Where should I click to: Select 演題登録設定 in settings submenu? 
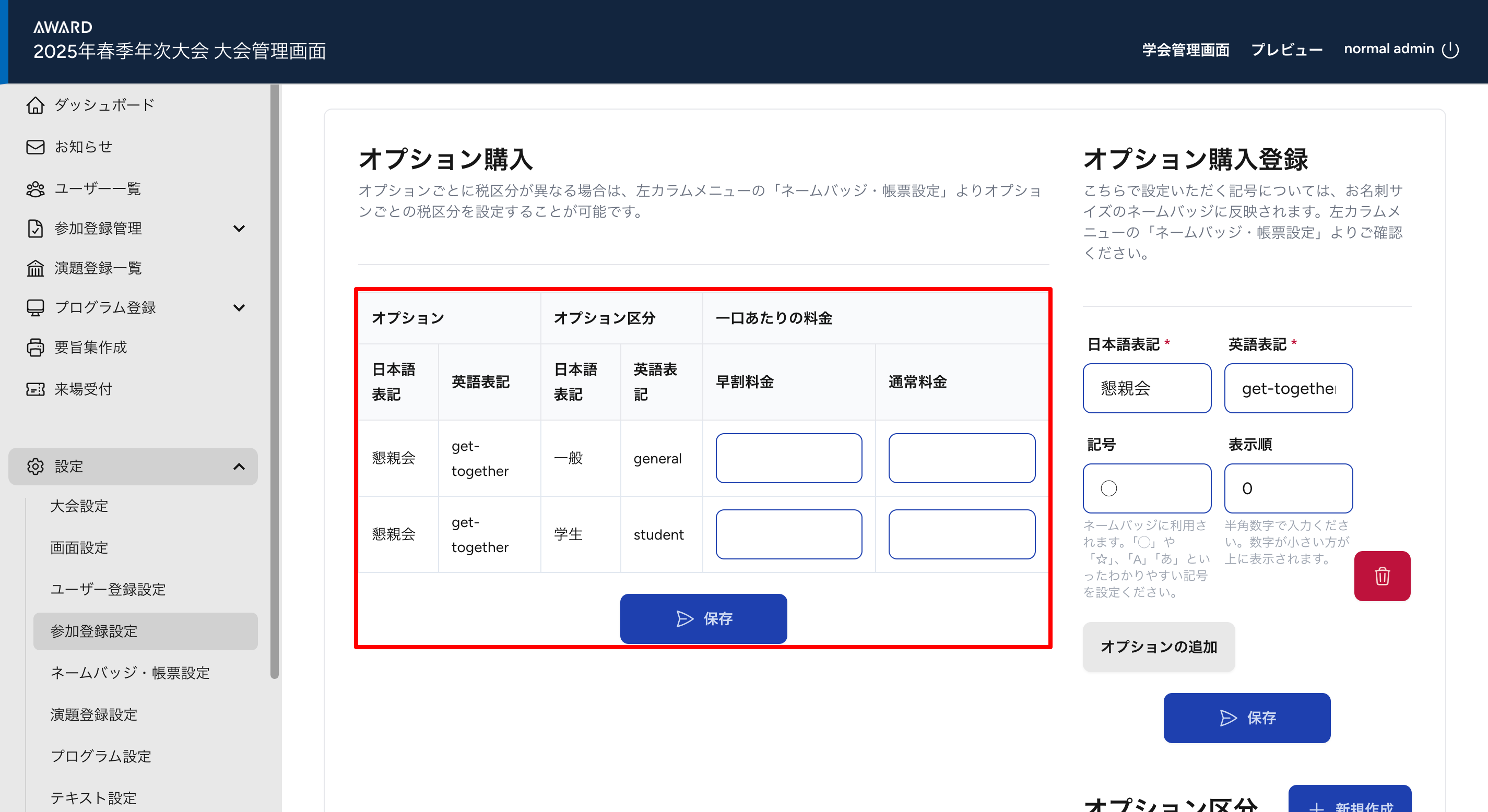click(93, 714)
